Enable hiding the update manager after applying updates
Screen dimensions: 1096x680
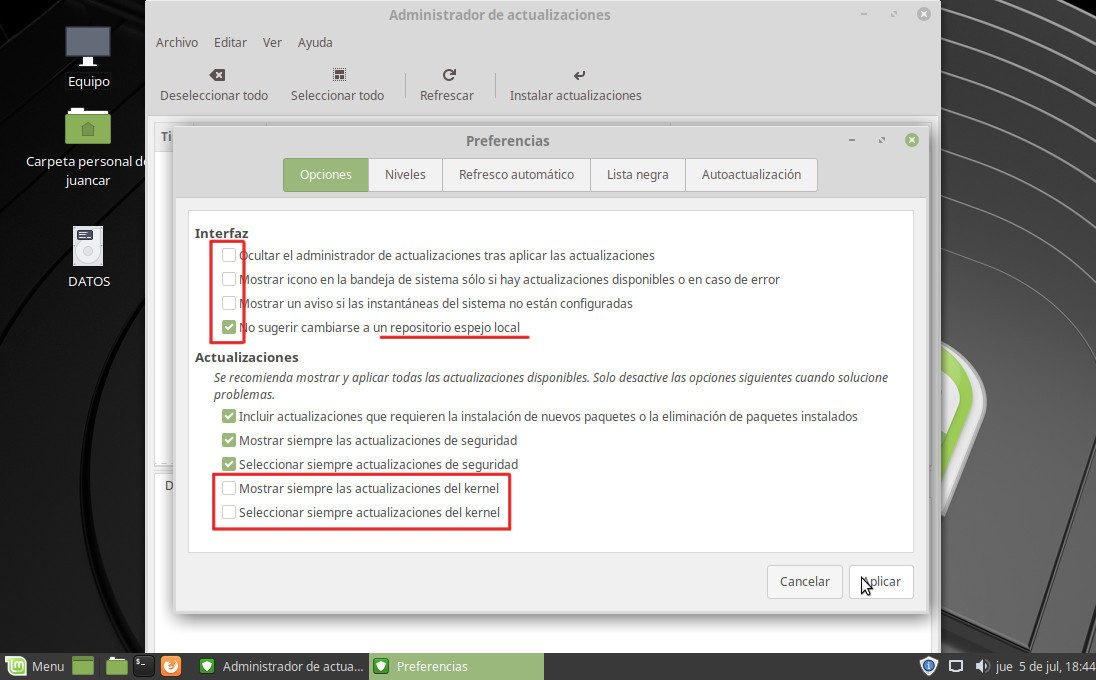[x=229, y=255]
